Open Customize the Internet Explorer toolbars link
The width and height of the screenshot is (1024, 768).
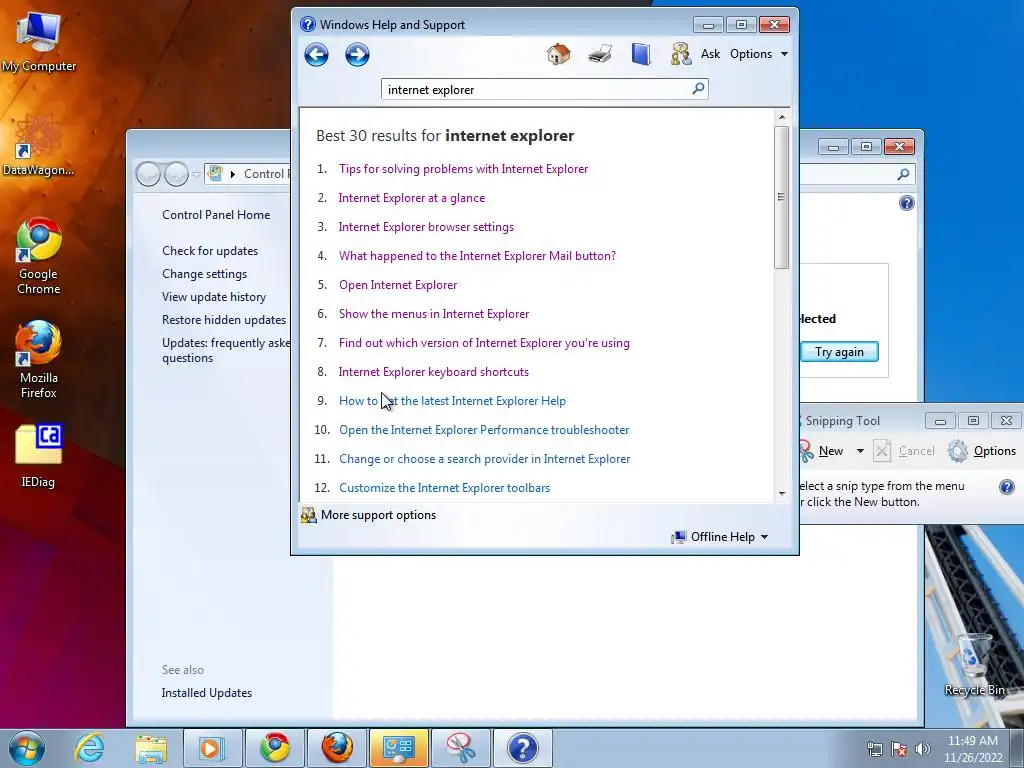444,488
